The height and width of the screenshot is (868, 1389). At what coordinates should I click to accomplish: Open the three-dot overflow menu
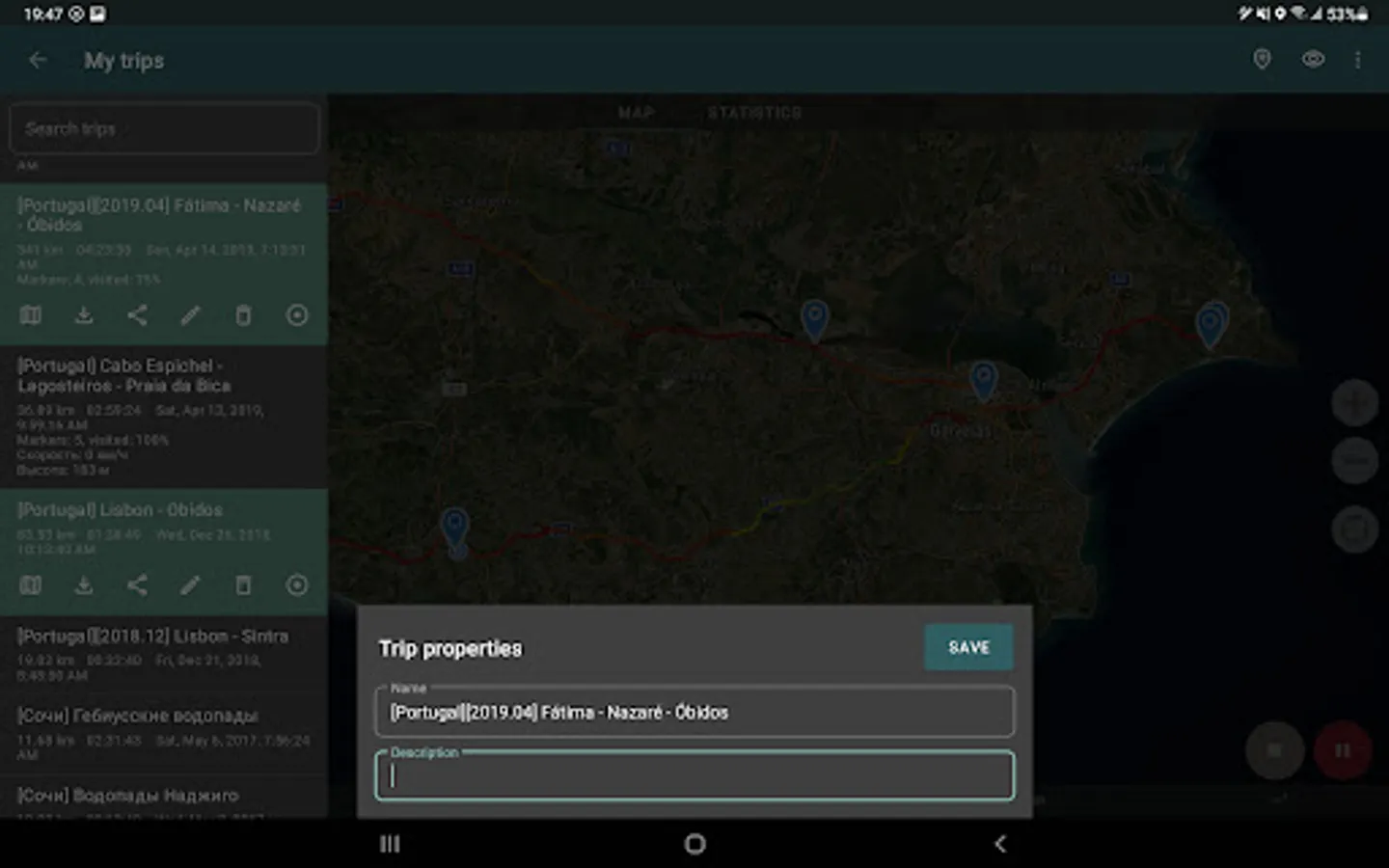(x=1358, y=60)
